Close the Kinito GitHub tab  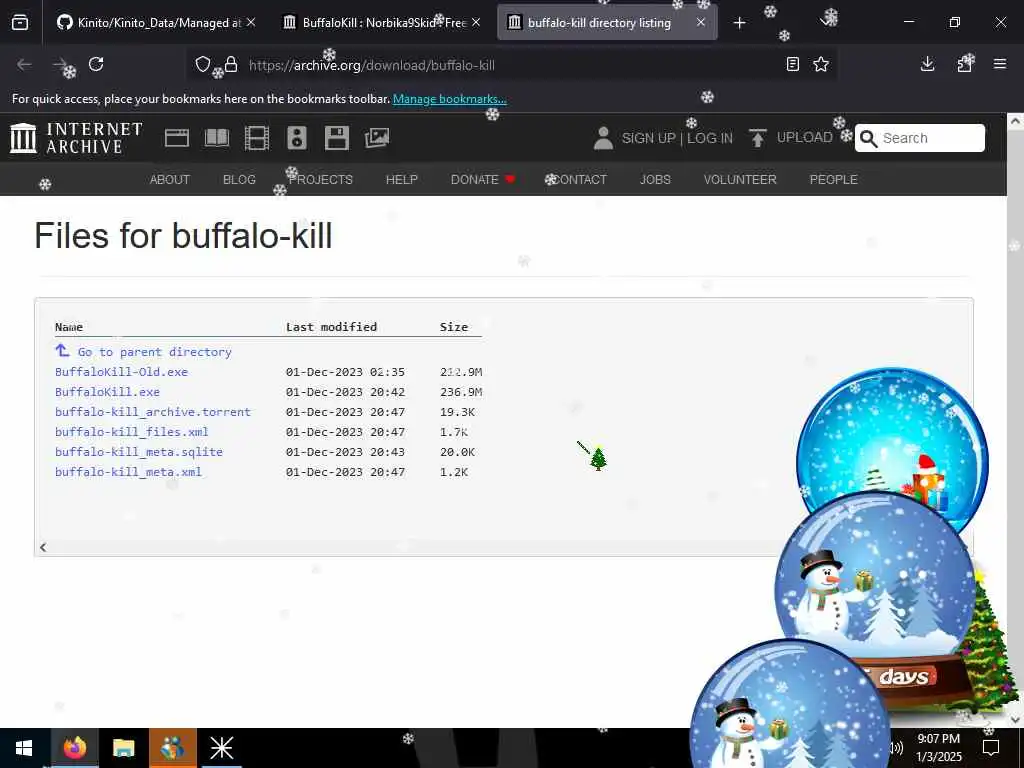tap(251, 22)
